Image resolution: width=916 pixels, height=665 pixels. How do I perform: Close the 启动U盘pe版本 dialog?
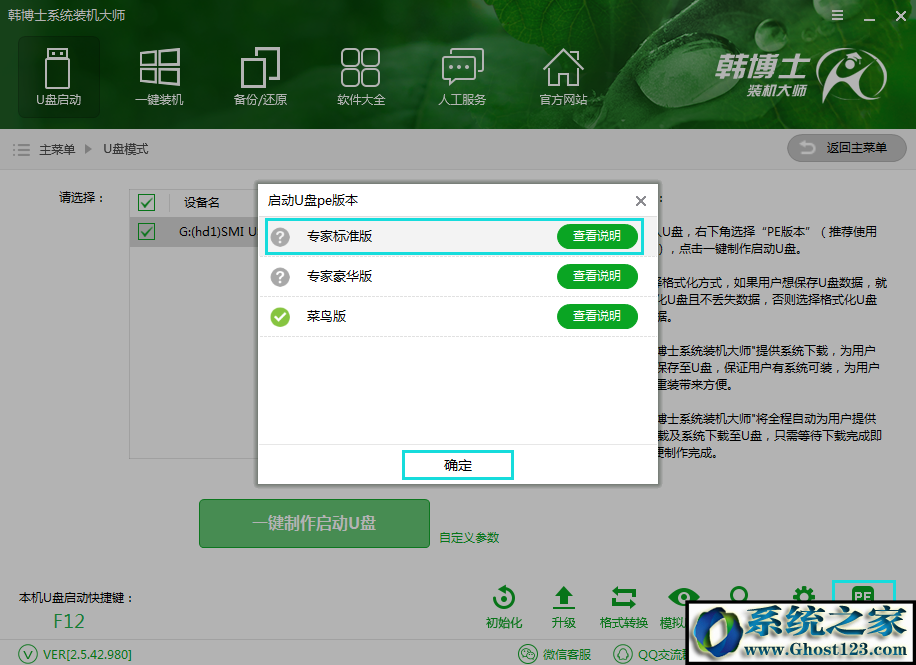(641, 201)
